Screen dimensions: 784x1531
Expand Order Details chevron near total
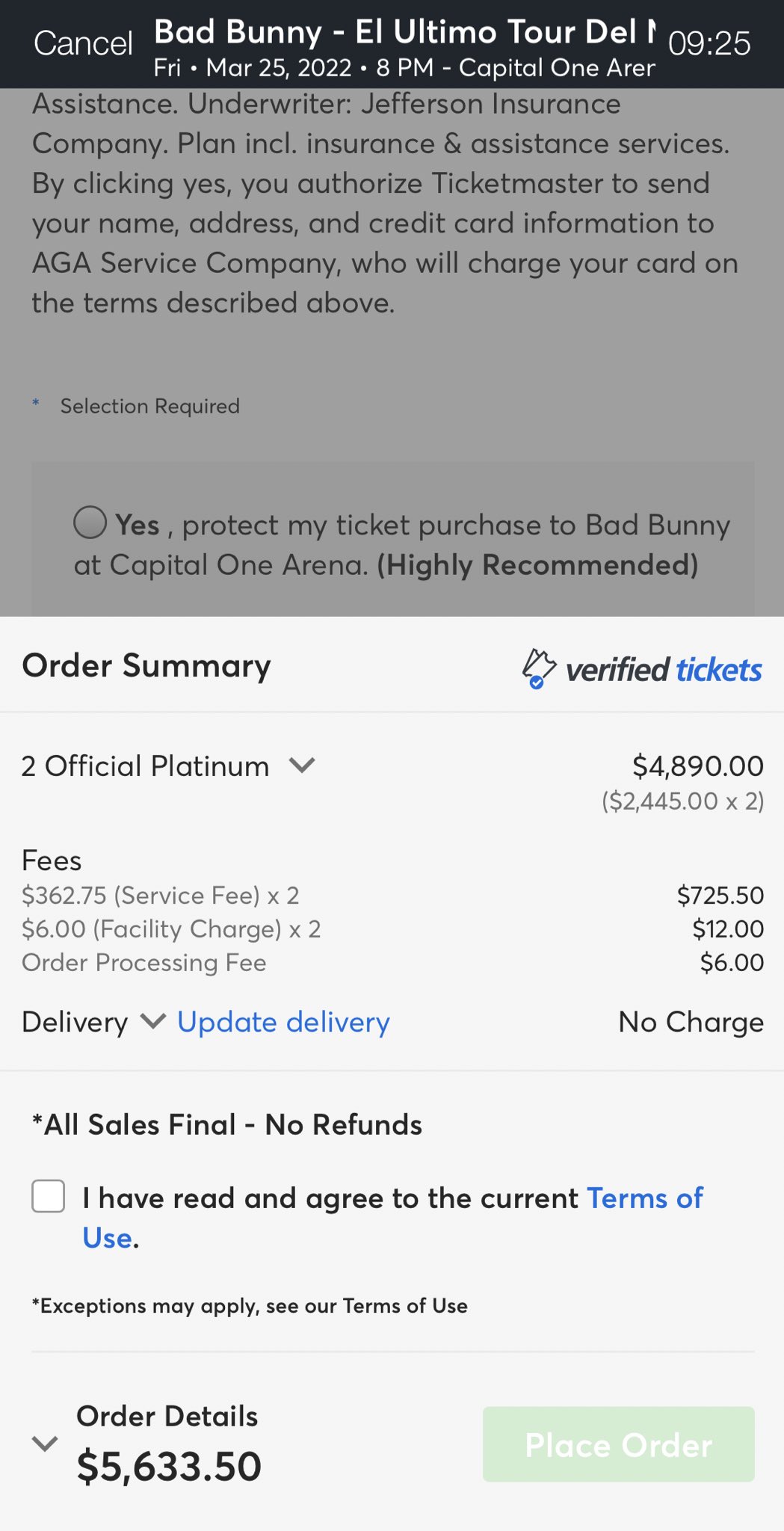click(x=45, y=1444)
